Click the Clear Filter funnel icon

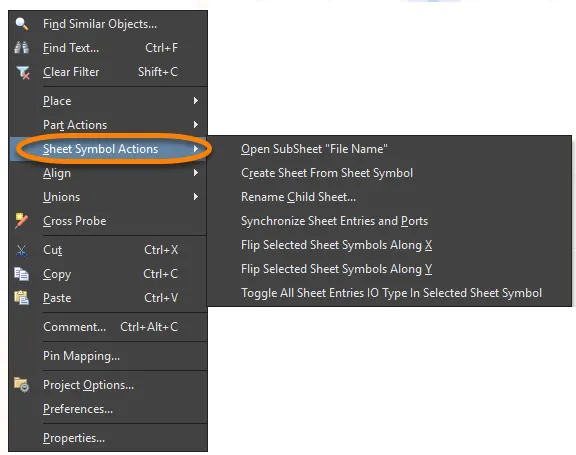coord(23,72)
